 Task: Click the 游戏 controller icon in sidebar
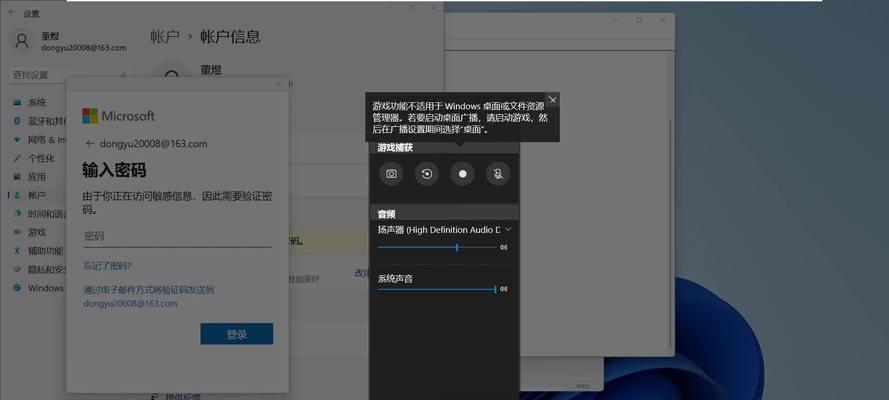click(x=17, y=232)
